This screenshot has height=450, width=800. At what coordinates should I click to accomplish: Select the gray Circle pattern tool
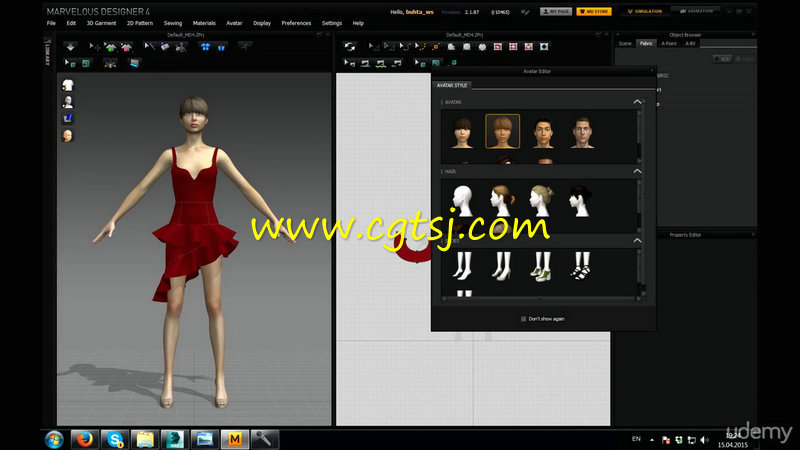click(x=482, y=46)
